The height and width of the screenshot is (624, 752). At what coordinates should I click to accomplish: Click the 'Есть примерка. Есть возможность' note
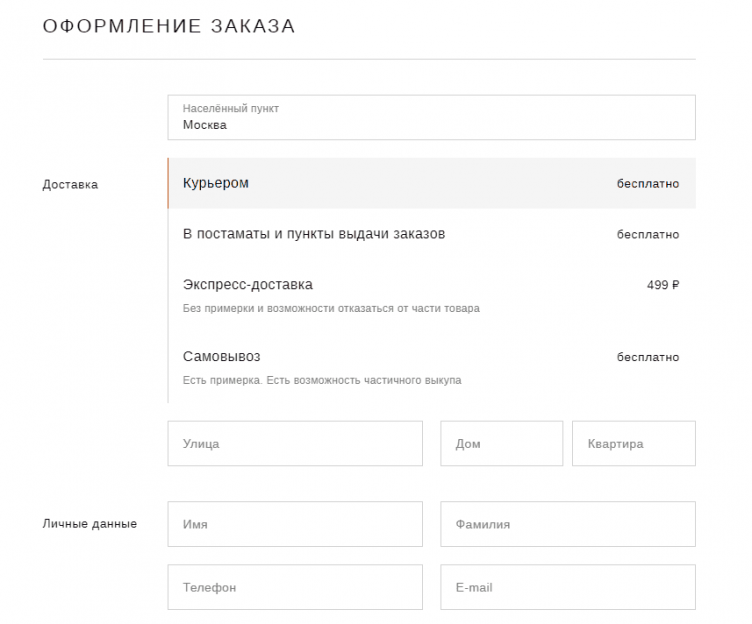pyautogui.click(x=322, y=380)
